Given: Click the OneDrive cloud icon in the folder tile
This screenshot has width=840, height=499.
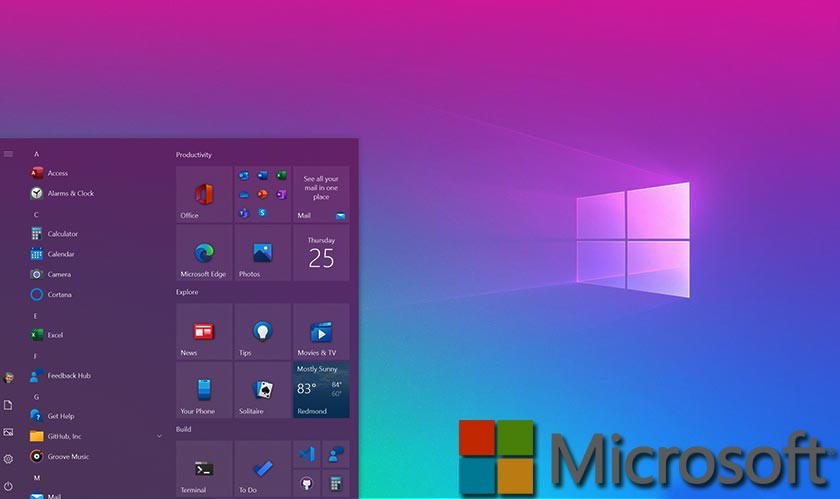Looking at the screenshot, I should coord(244,195).
